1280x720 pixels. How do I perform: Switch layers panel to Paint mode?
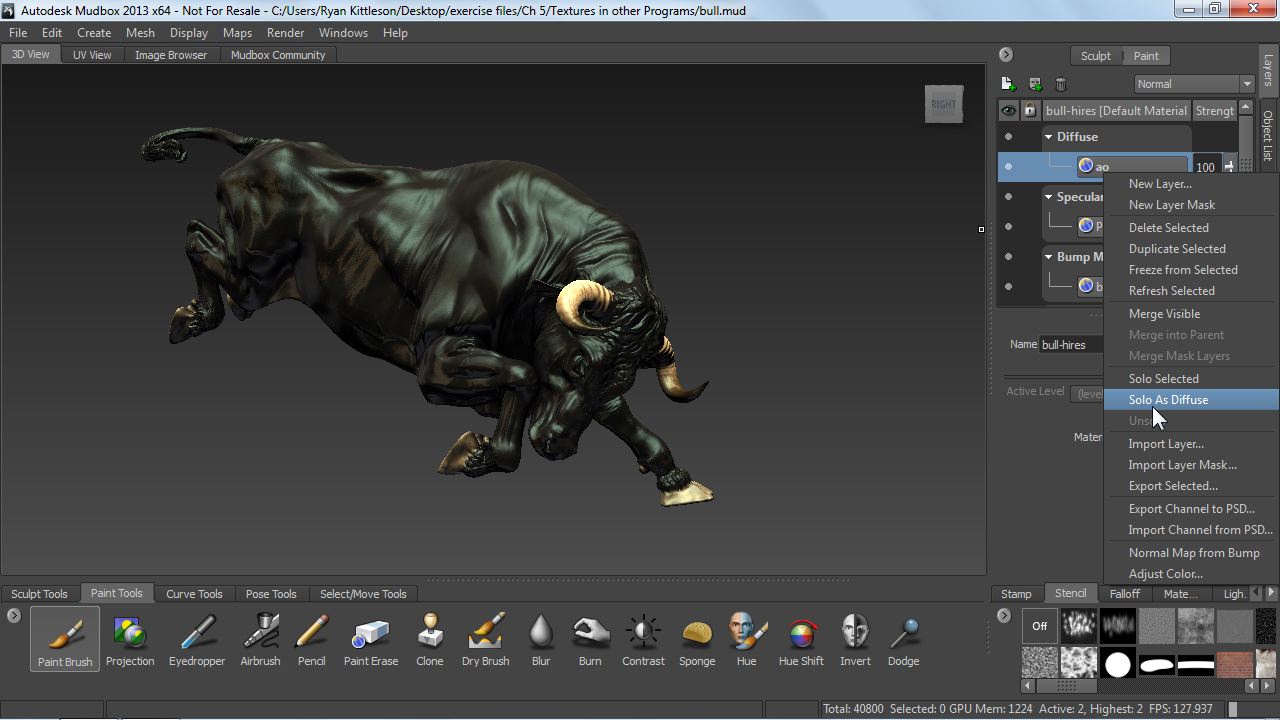click(x=1146, y=56)
